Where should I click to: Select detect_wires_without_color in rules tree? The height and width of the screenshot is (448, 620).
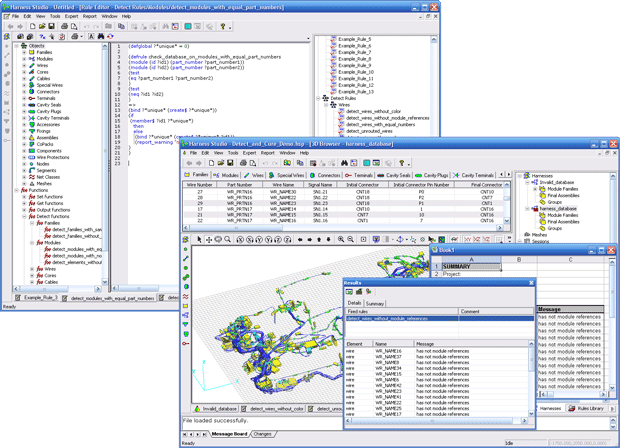373,111
